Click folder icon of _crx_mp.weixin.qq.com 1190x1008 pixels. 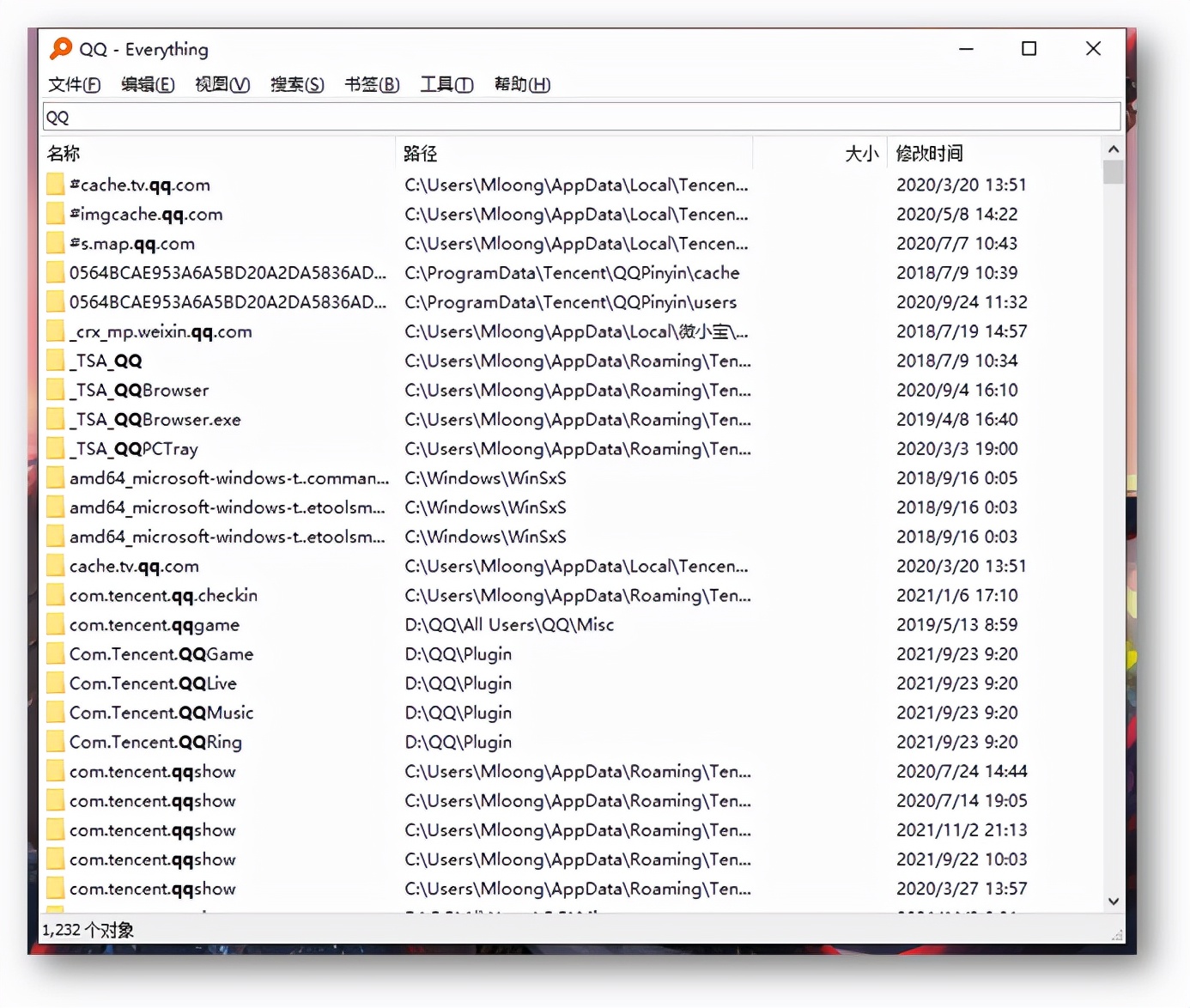coord(55,331)
